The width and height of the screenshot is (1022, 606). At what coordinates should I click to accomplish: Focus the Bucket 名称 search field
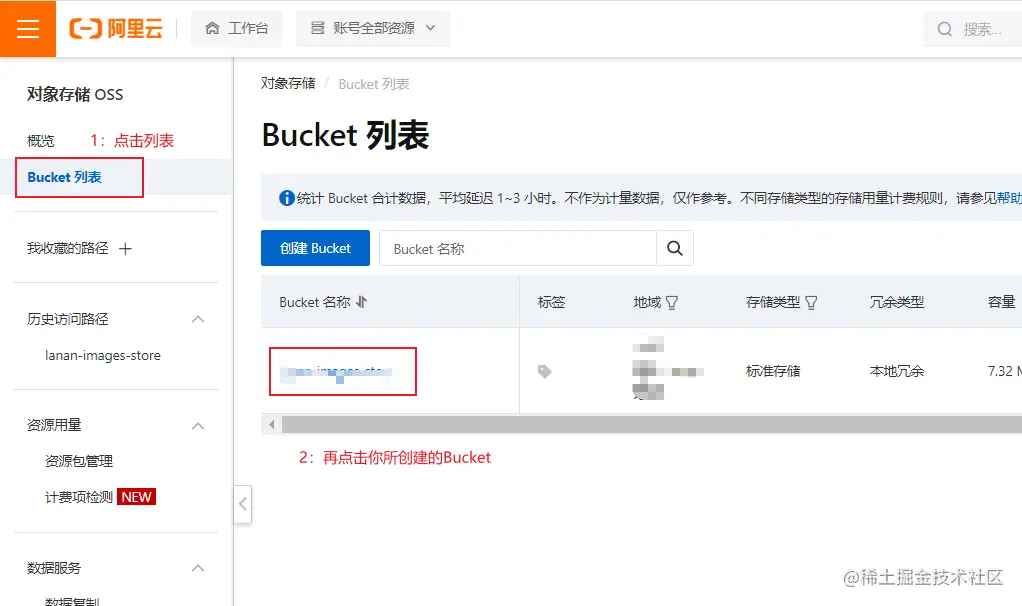click(518, 248)
